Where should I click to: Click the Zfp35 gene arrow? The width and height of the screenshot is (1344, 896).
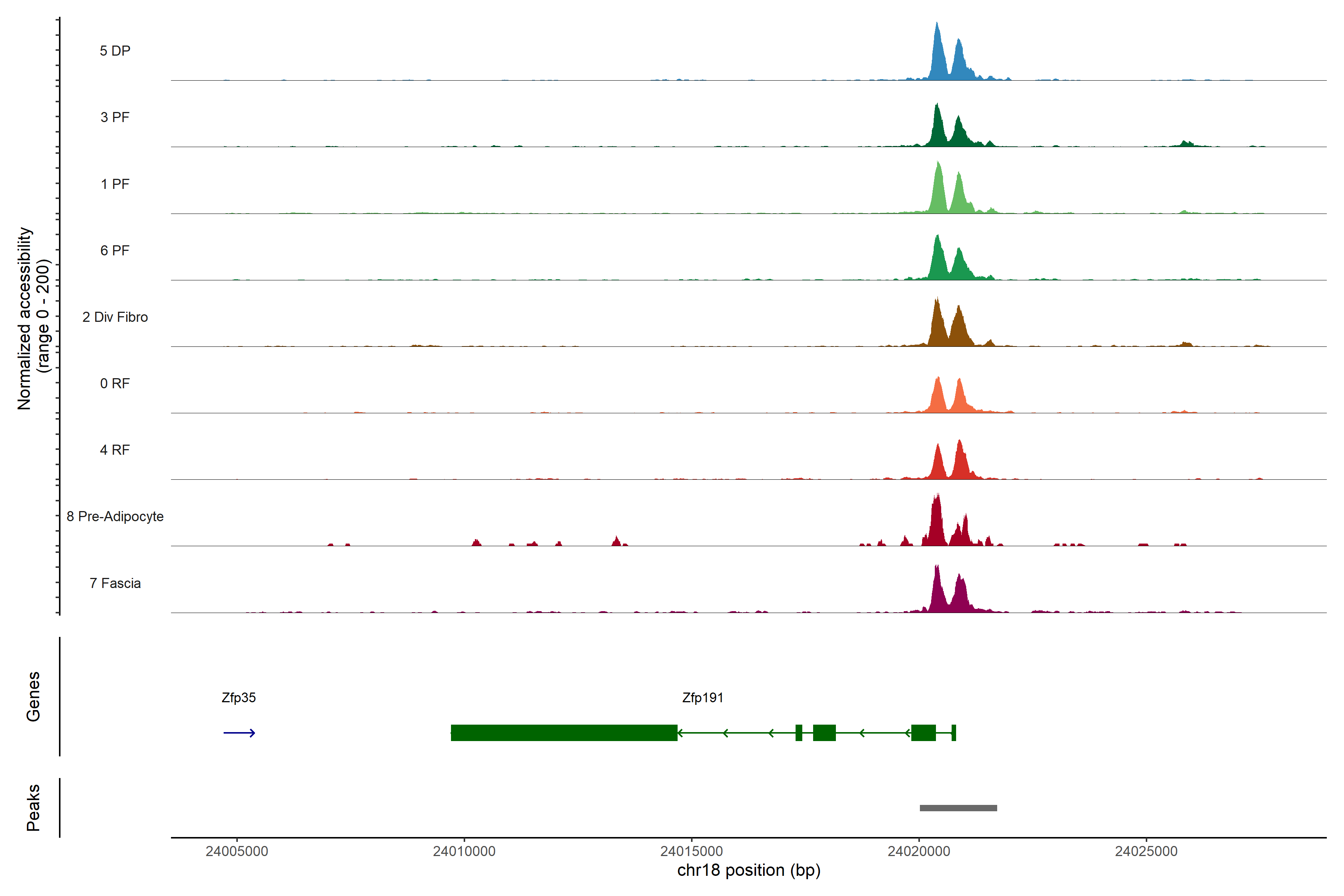click(239, 732)
